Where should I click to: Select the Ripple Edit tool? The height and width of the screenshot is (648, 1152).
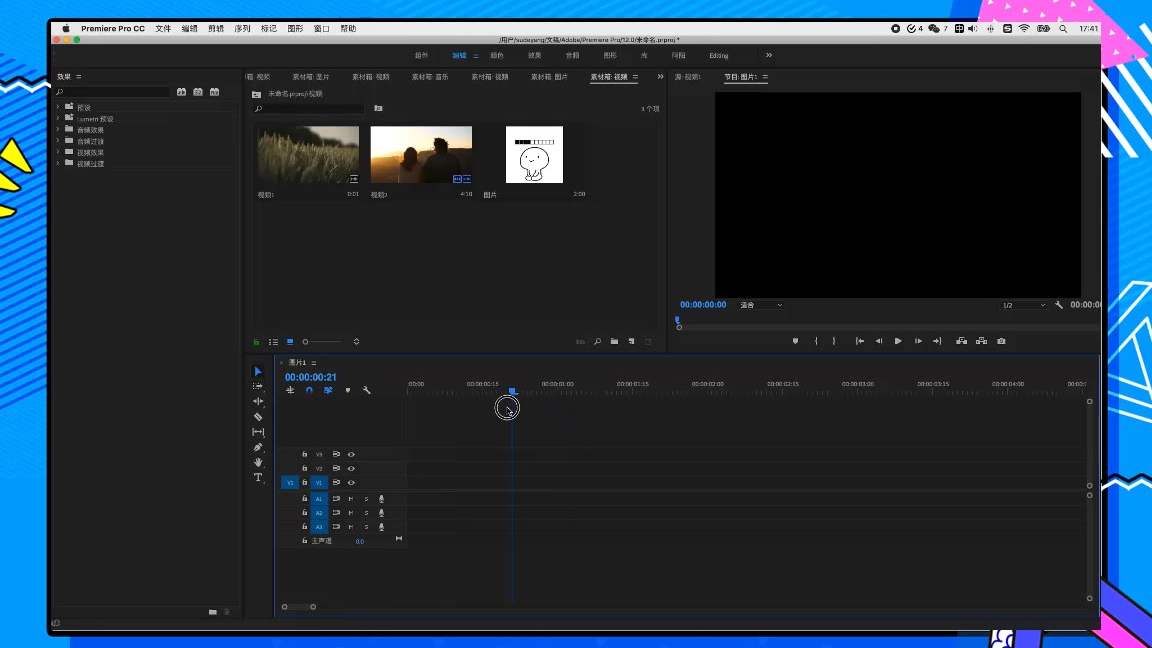point(258,401)
